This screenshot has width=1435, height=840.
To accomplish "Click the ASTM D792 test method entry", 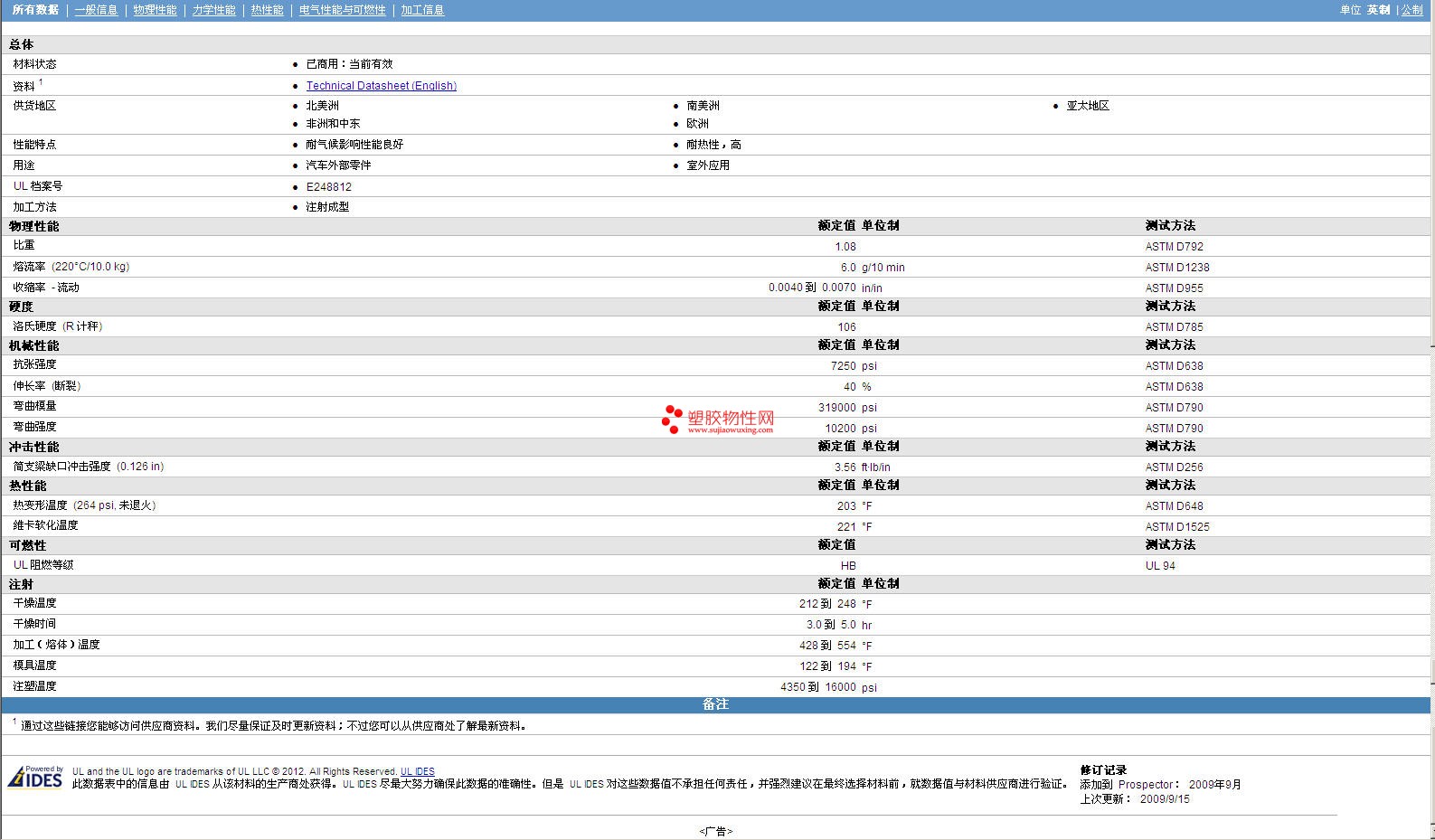I will pyautogui.click(x=1174, y=247).
